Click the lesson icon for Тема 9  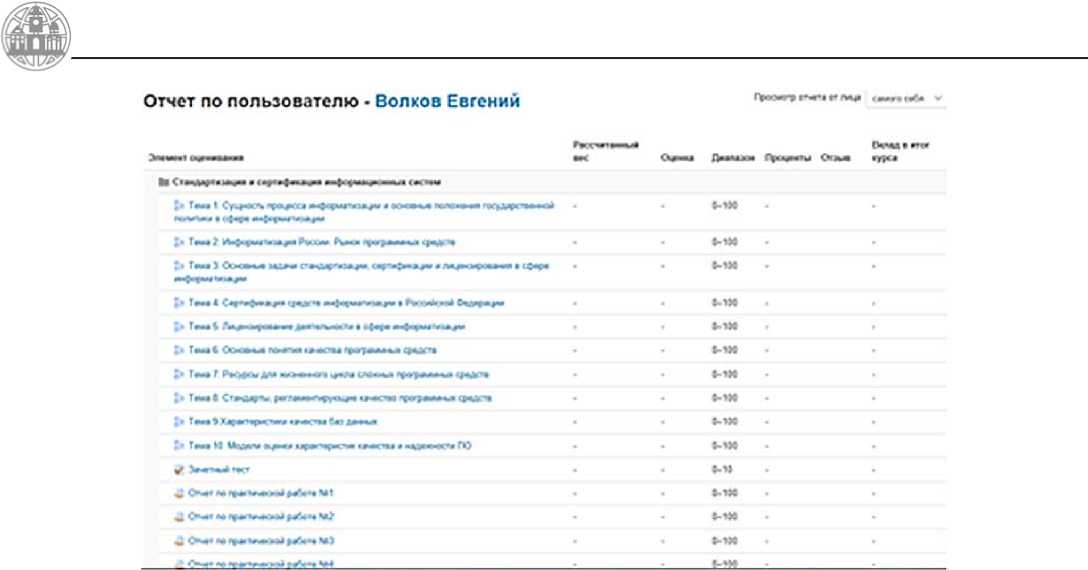pos(179,421)
